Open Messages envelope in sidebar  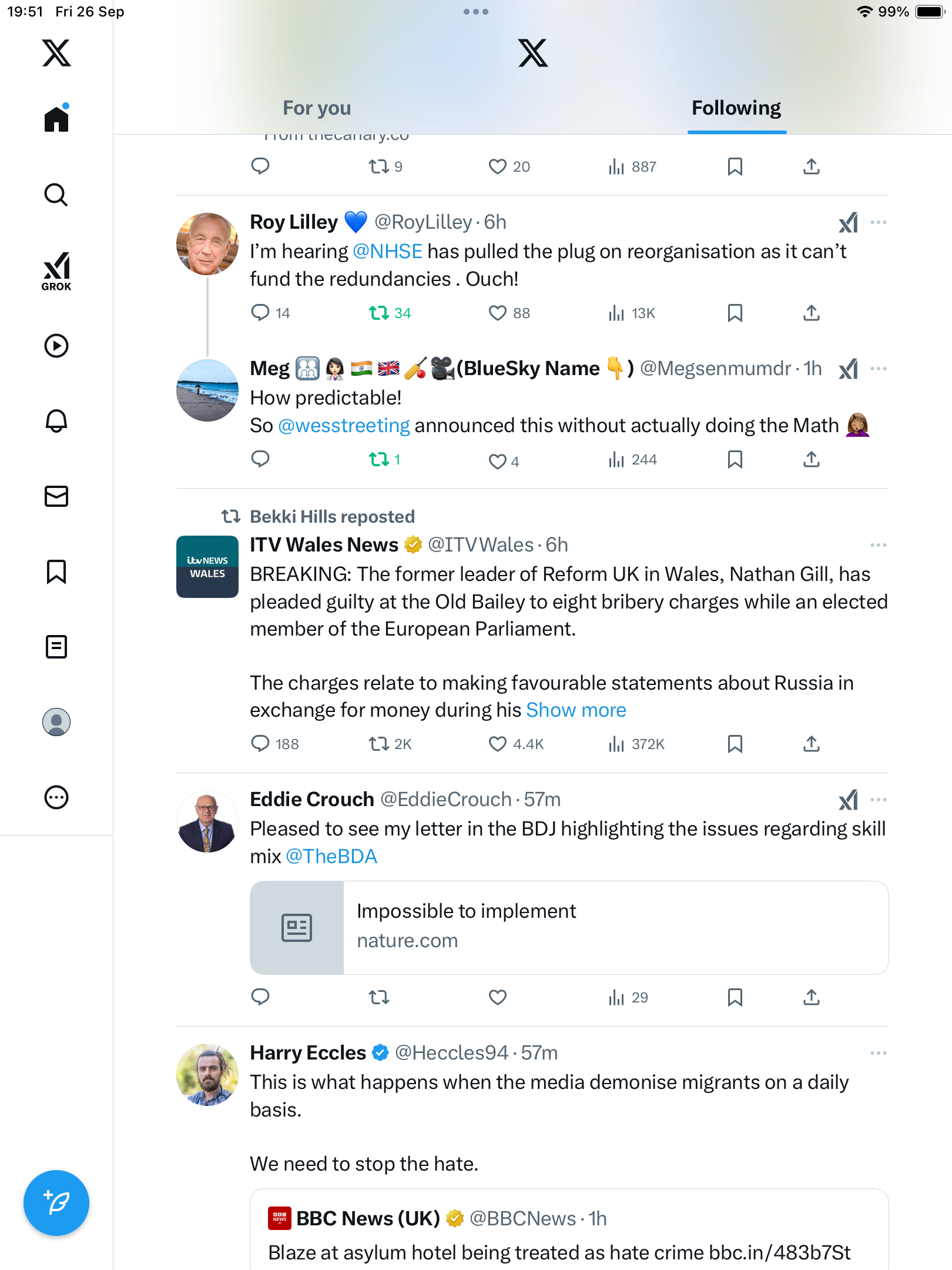(x=56, y=496)
